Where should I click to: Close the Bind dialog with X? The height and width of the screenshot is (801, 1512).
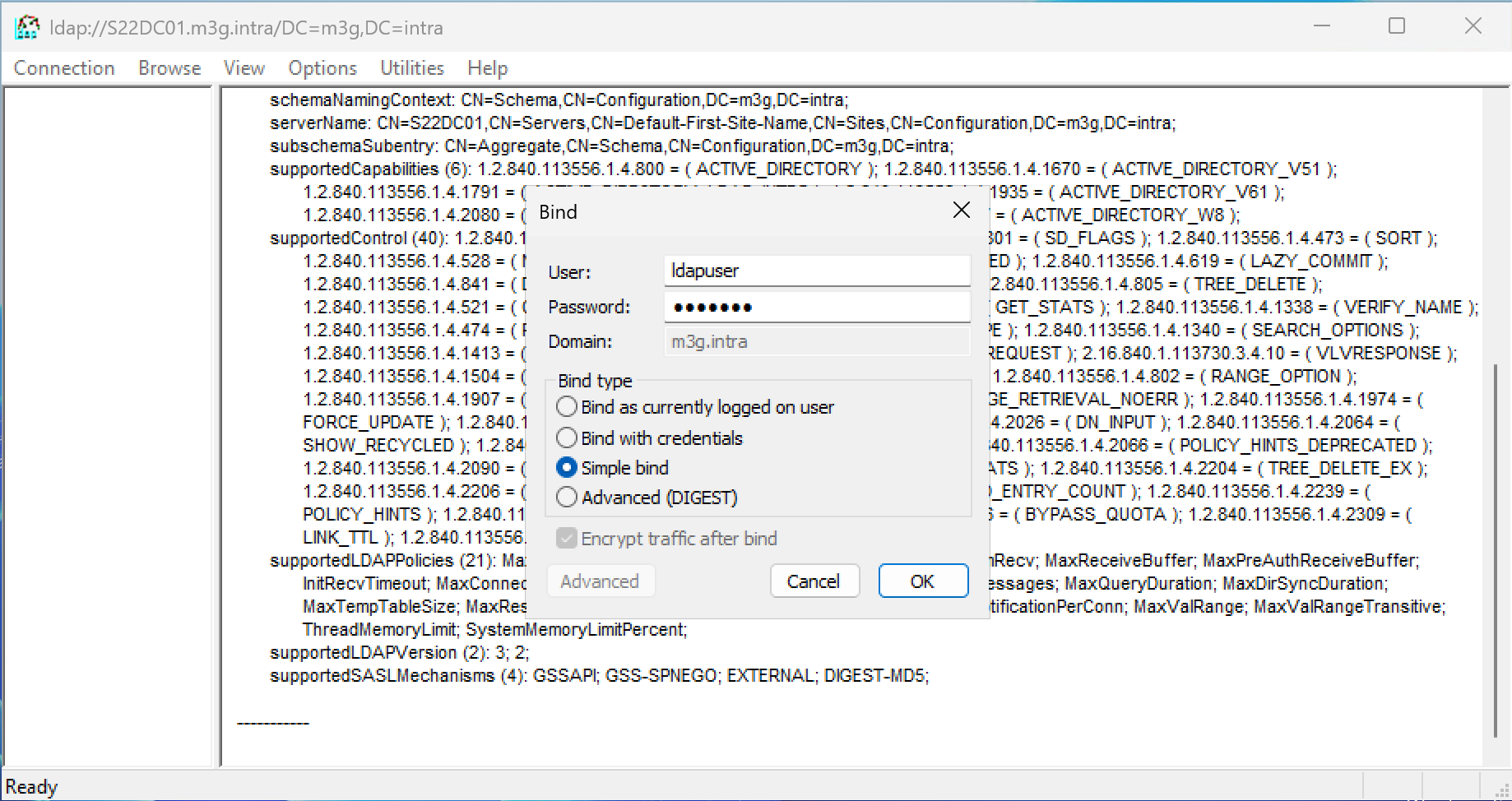click(961, 211)
